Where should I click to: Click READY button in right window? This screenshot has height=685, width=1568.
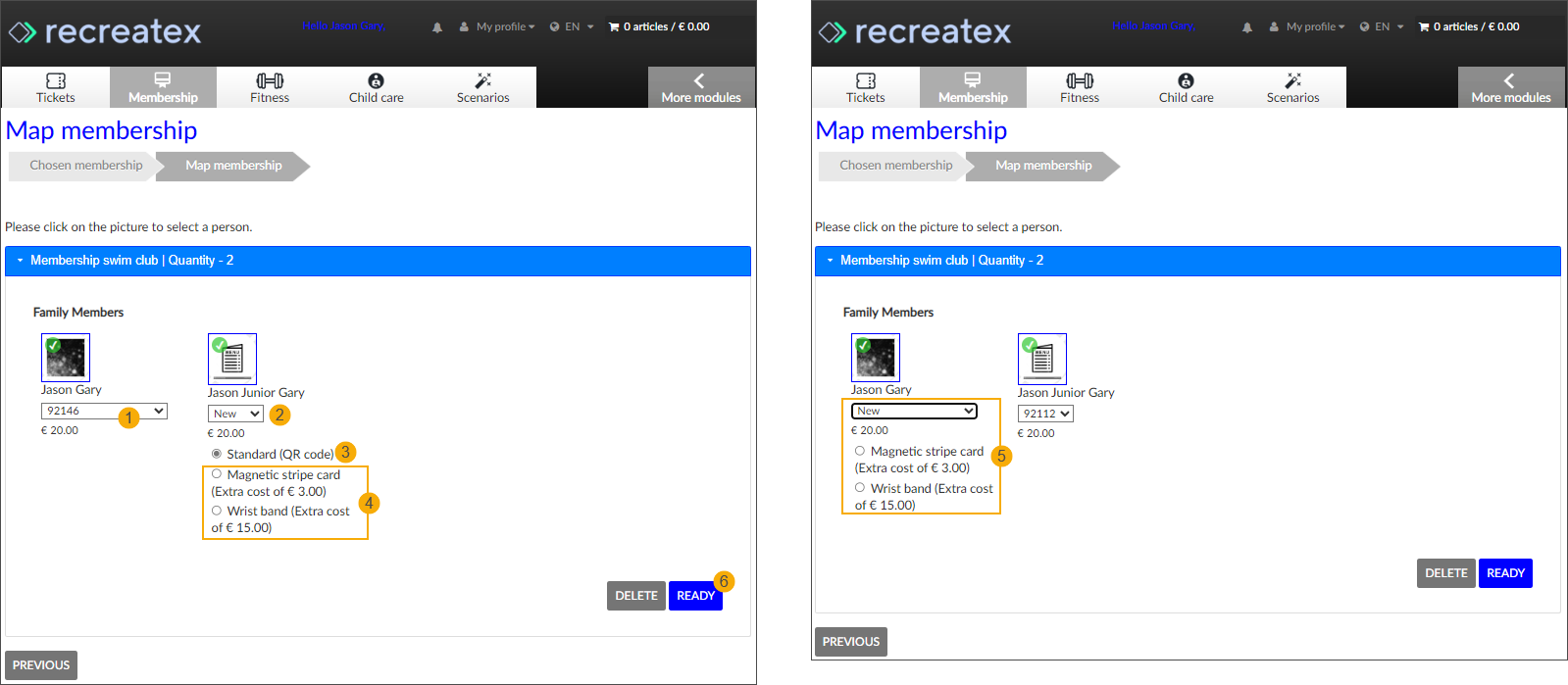(1505, 573)
